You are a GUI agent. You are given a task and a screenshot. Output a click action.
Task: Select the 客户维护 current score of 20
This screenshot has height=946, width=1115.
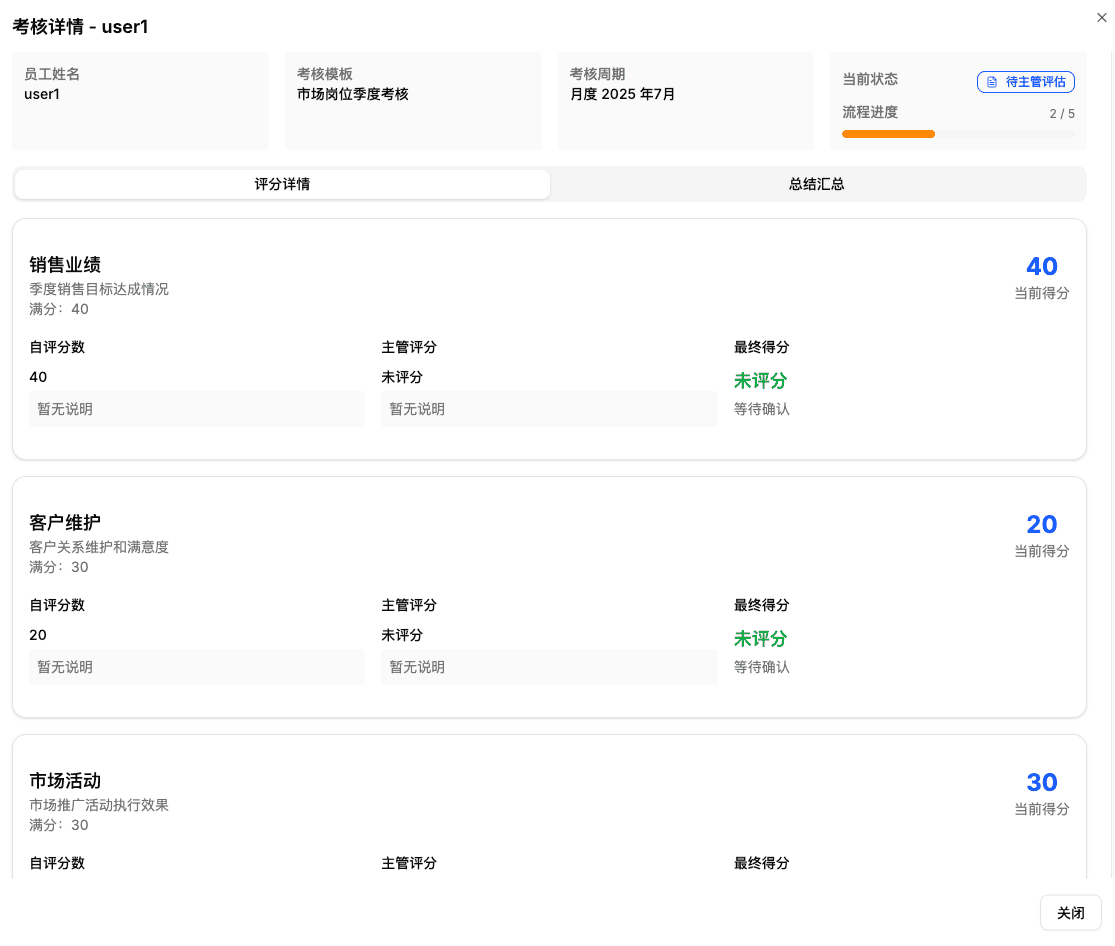[x=1042, y=524]
